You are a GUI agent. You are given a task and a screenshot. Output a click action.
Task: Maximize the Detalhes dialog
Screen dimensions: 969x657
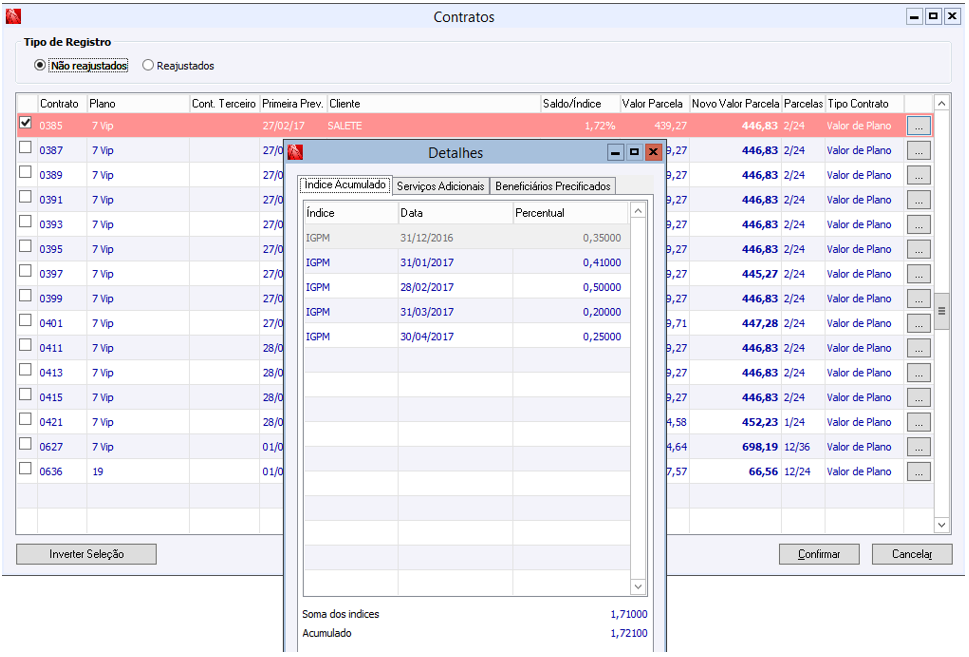click(634, 153)
